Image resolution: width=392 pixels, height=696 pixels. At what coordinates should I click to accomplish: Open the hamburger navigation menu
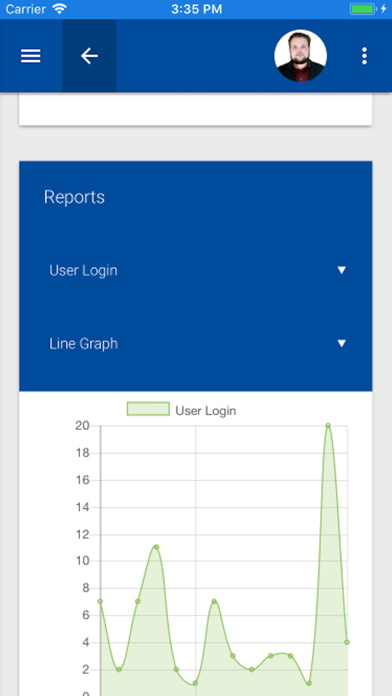click(x=31, y=56)
